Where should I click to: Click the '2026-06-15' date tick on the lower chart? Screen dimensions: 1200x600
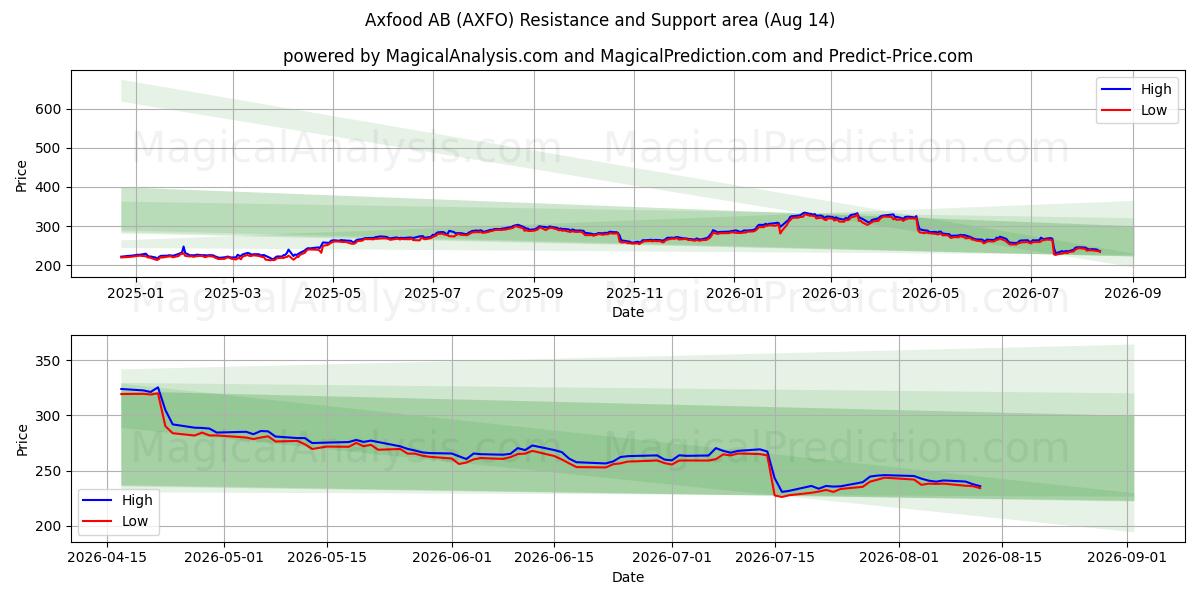555,558
